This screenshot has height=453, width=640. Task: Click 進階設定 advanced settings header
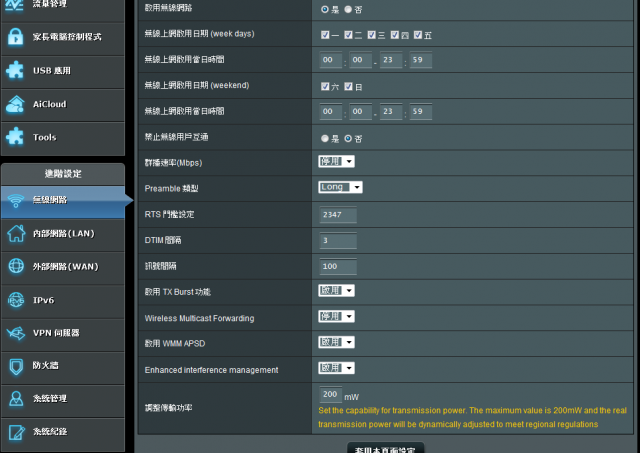(63, 174)
